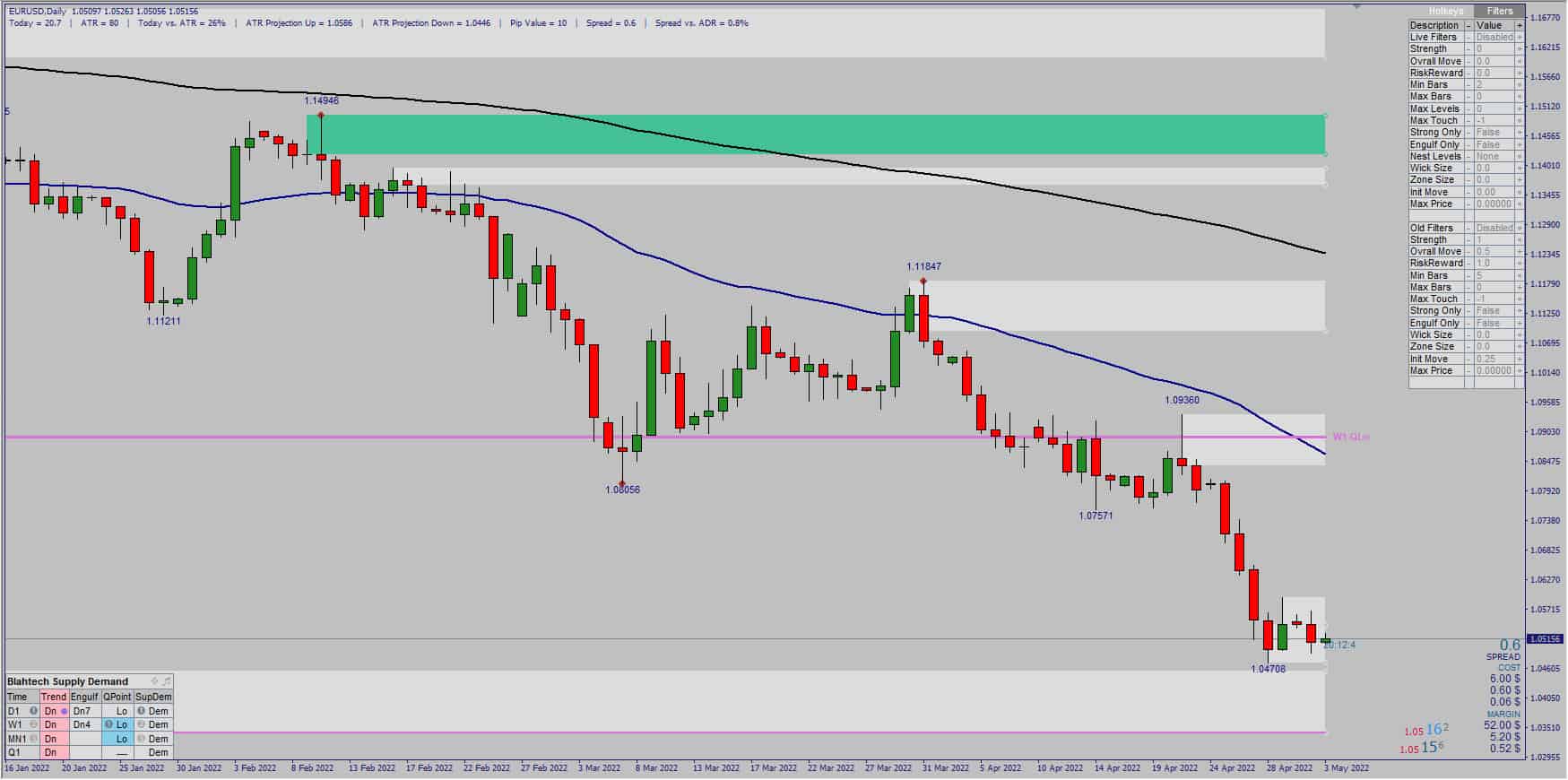Screen dimensions: 1568x780
Task: Click the 1.09360 swing high label
Action: (1182, 400)
